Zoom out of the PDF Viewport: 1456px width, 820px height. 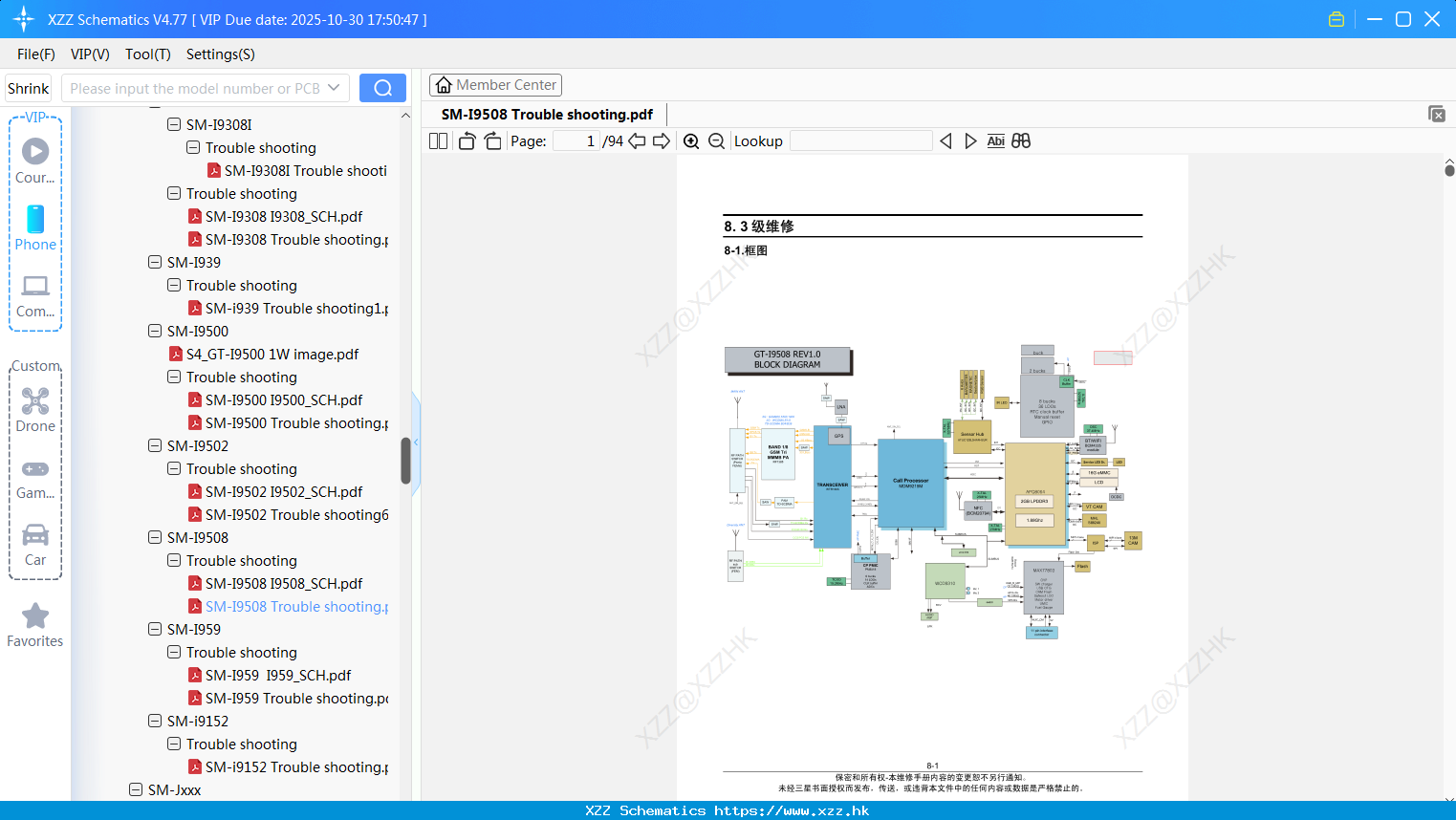pos(716,141)
